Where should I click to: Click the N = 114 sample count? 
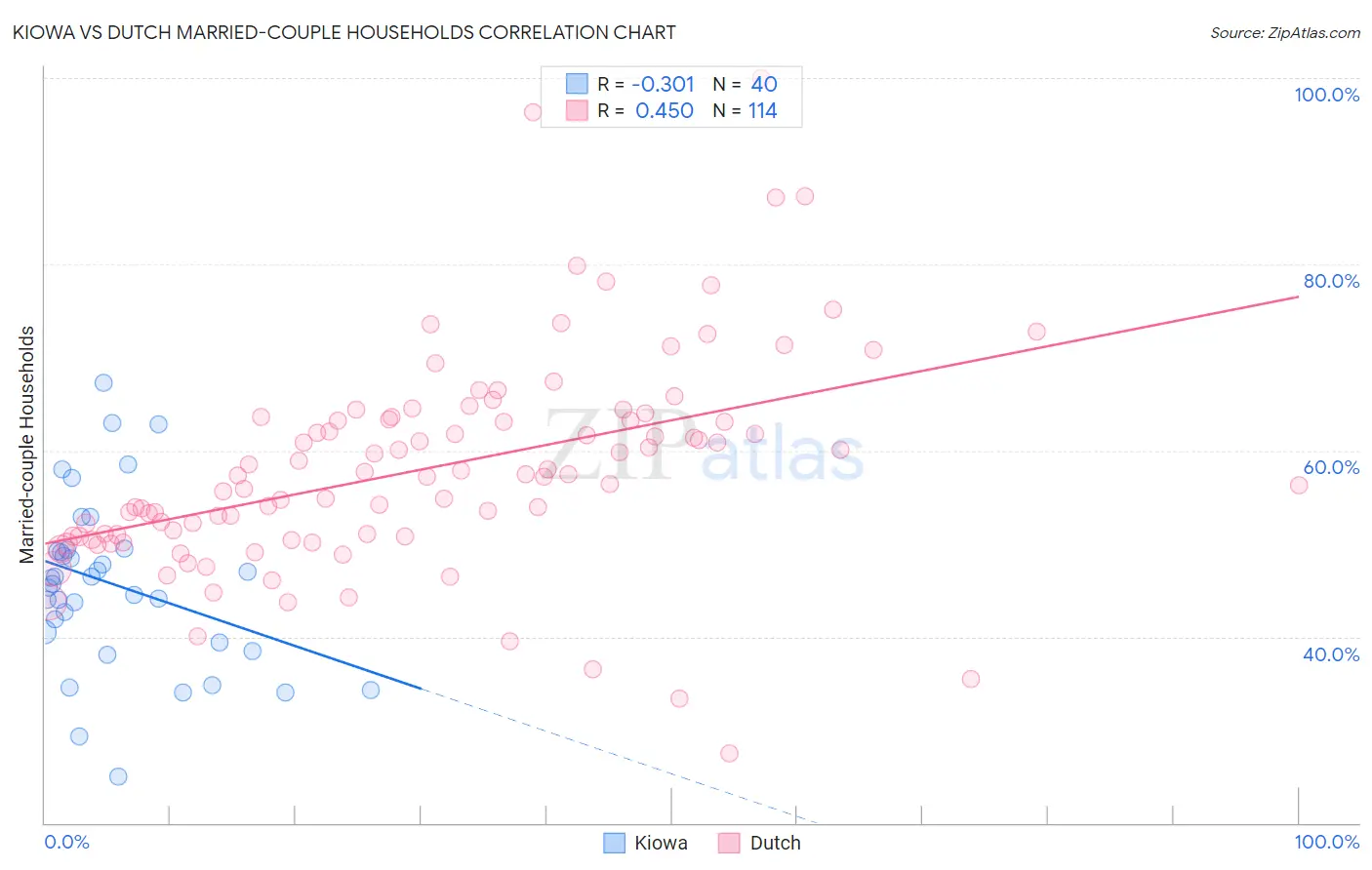(x=745, y=110)
